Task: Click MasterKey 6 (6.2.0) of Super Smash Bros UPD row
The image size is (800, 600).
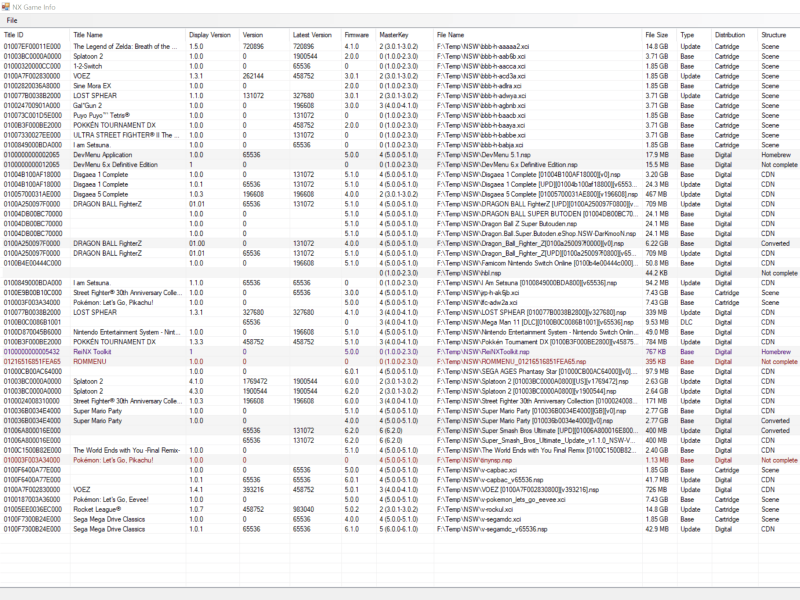Action: click(x=391, y=431)
